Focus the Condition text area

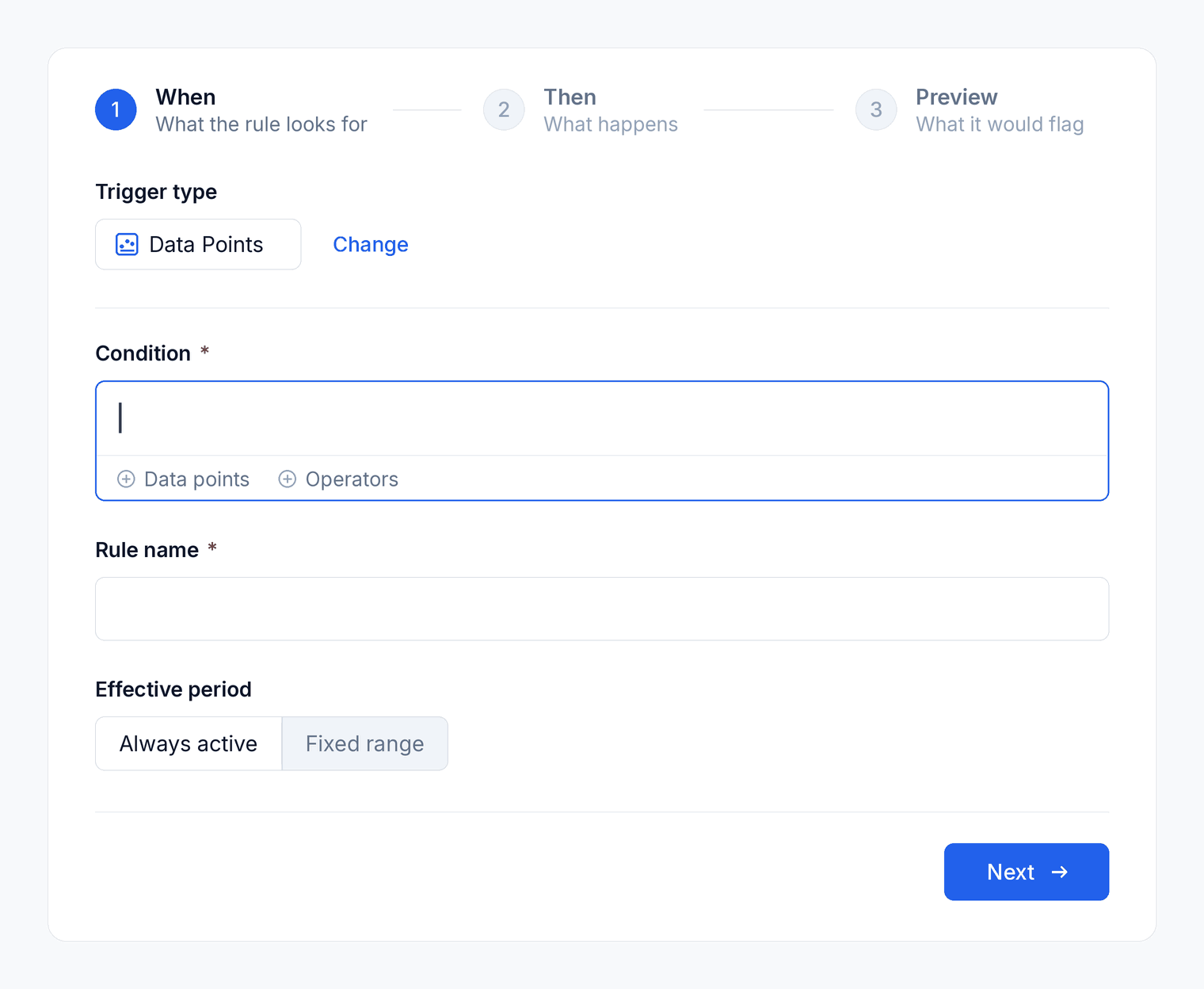(x=602, y=418)
